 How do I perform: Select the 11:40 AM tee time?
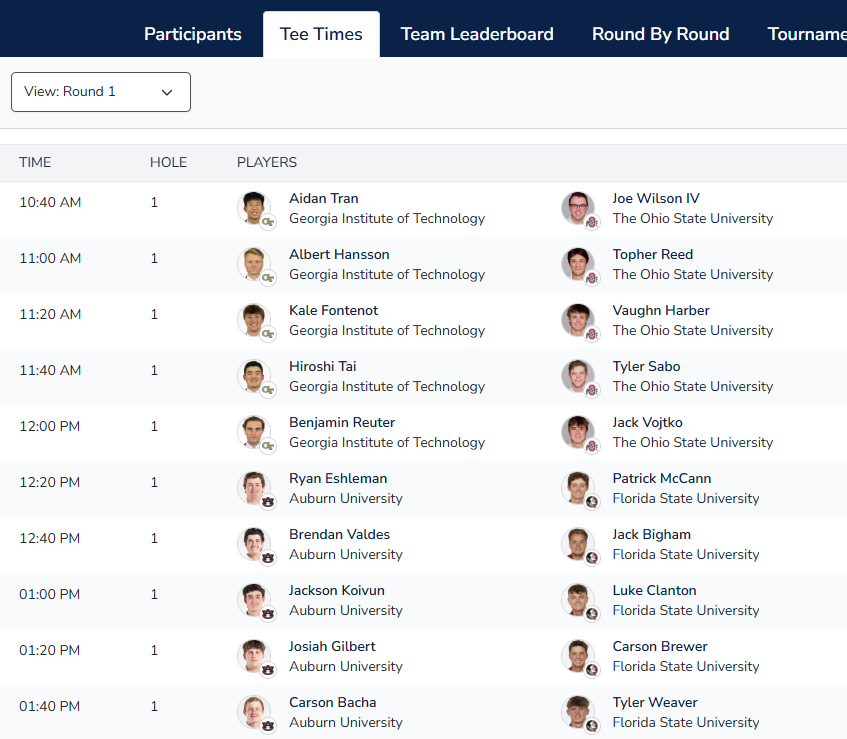point(50,371)
